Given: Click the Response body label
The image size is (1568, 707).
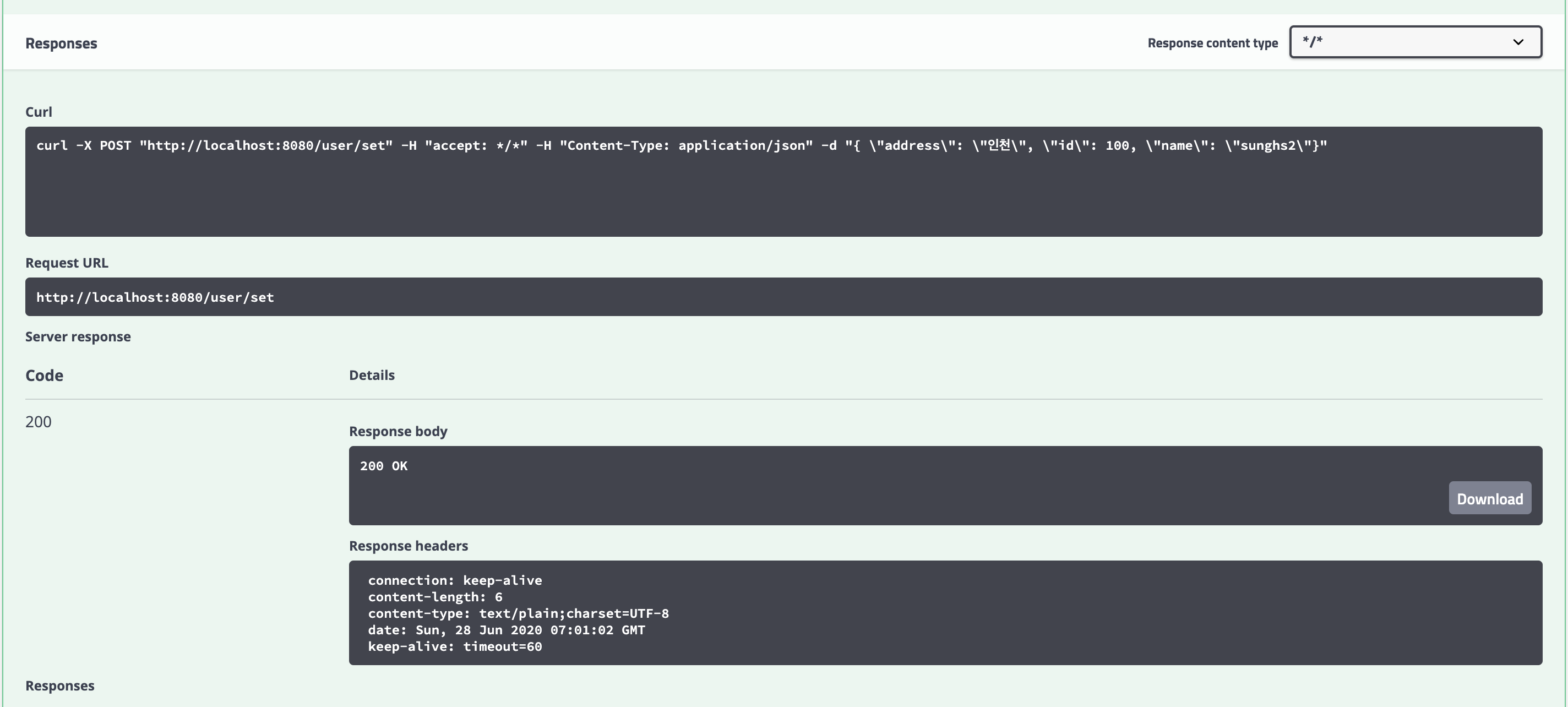Looking at the screenshot, I should coord(398,431).
